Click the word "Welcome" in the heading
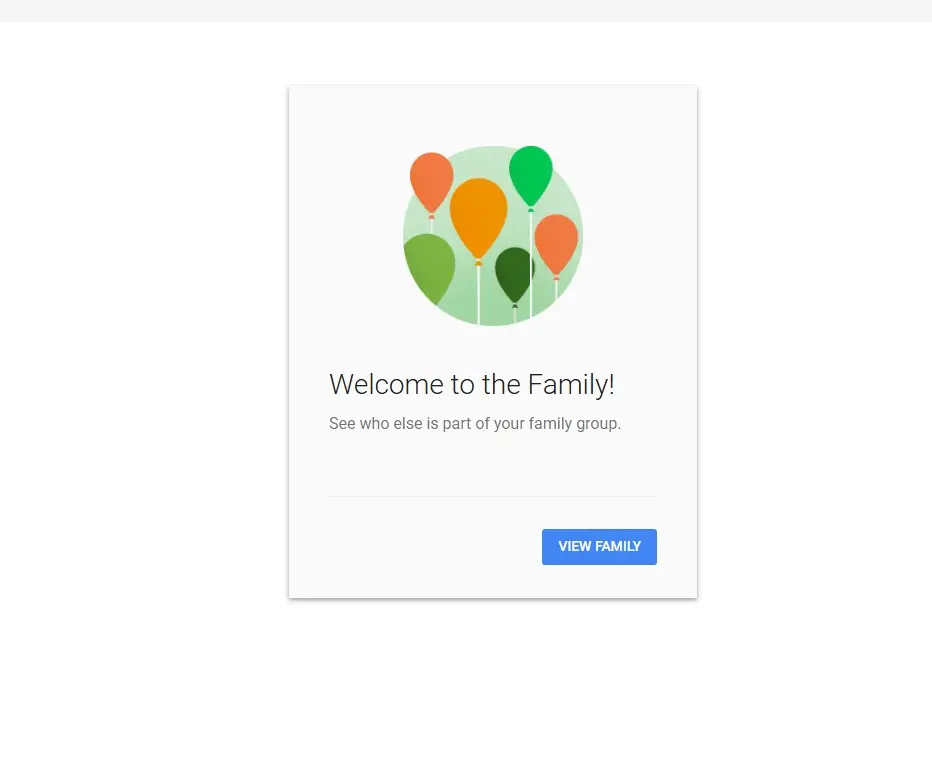Viewport: 932px width, 784px height. [x=386, y=385]
